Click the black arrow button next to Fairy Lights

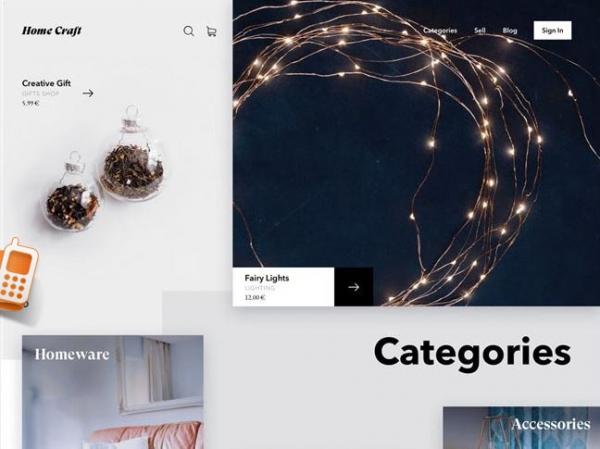tap(354, 287)
